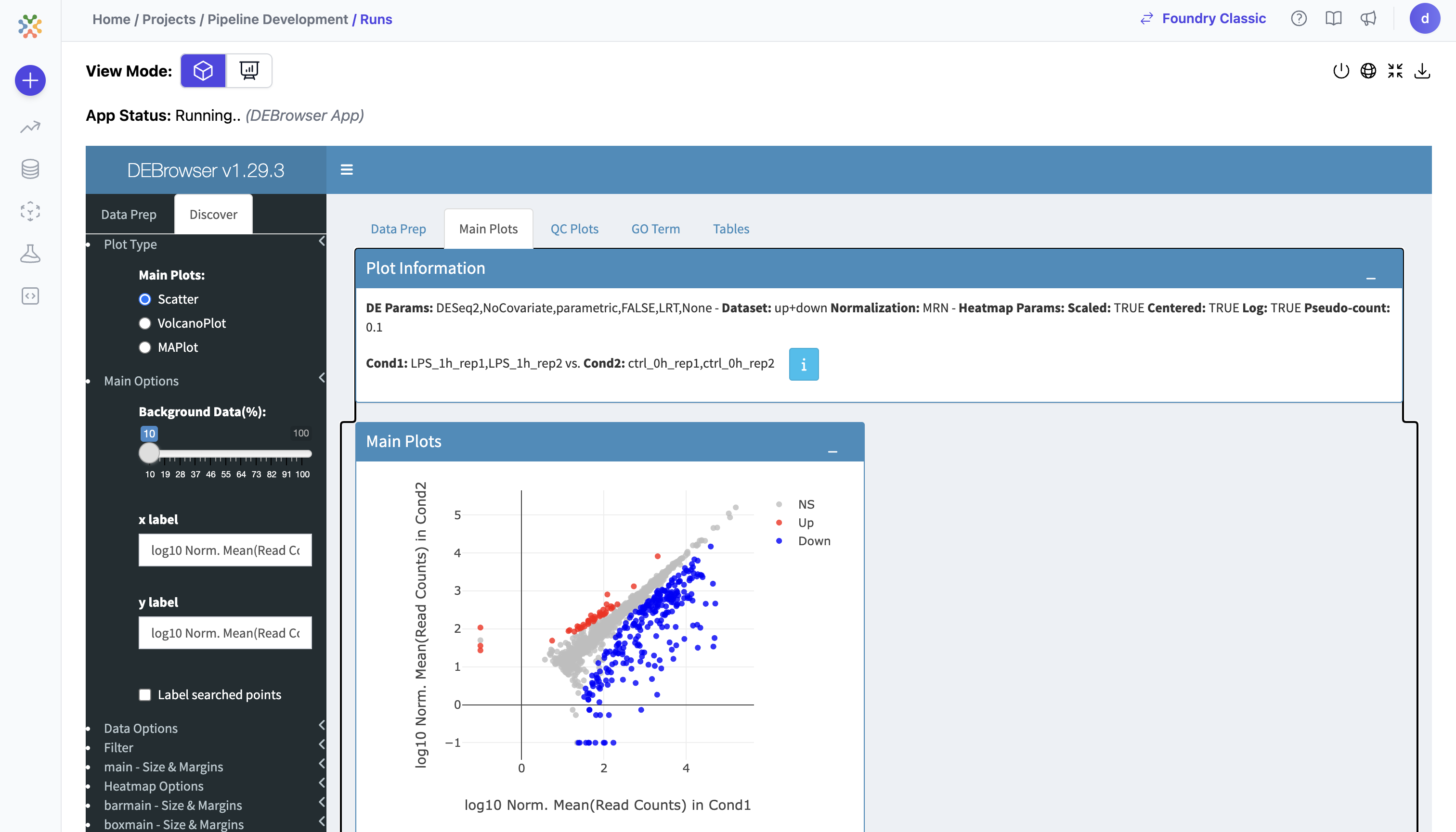Open the help question mark icon
The height and width of the screenshot is (832, 1456).
tap(1299, 19)
